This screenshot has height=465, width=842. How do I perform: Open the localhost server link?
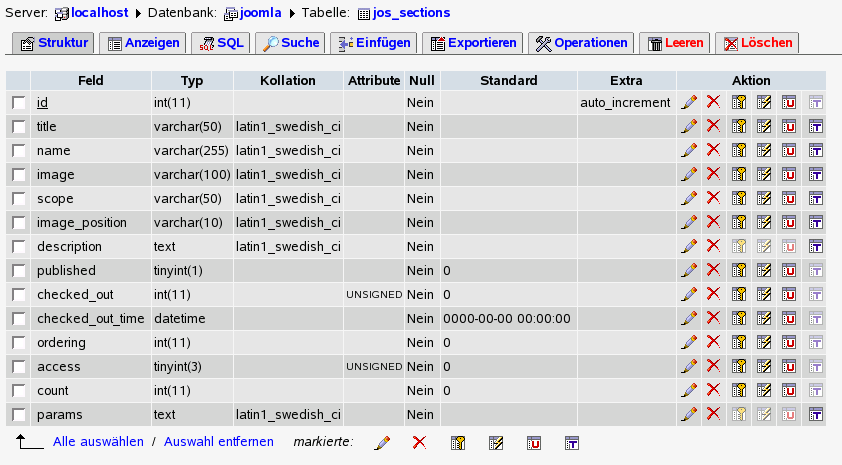coord(99,13)
